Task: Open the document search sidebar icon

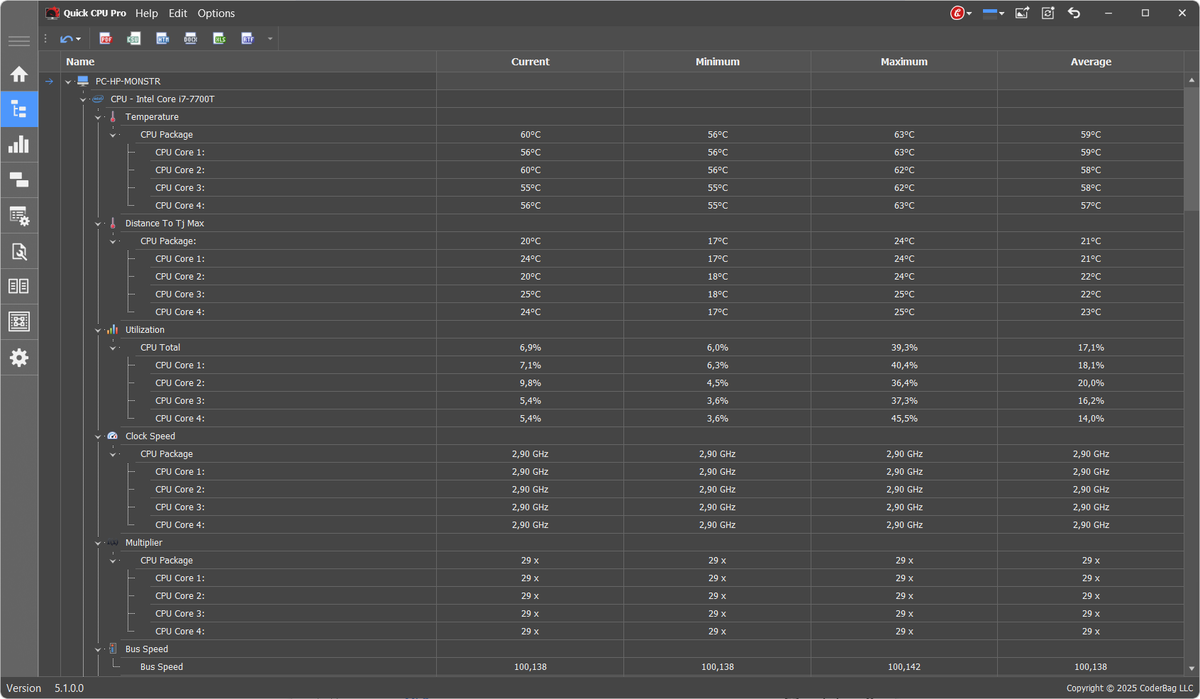Action: click(x=19, y=251)
